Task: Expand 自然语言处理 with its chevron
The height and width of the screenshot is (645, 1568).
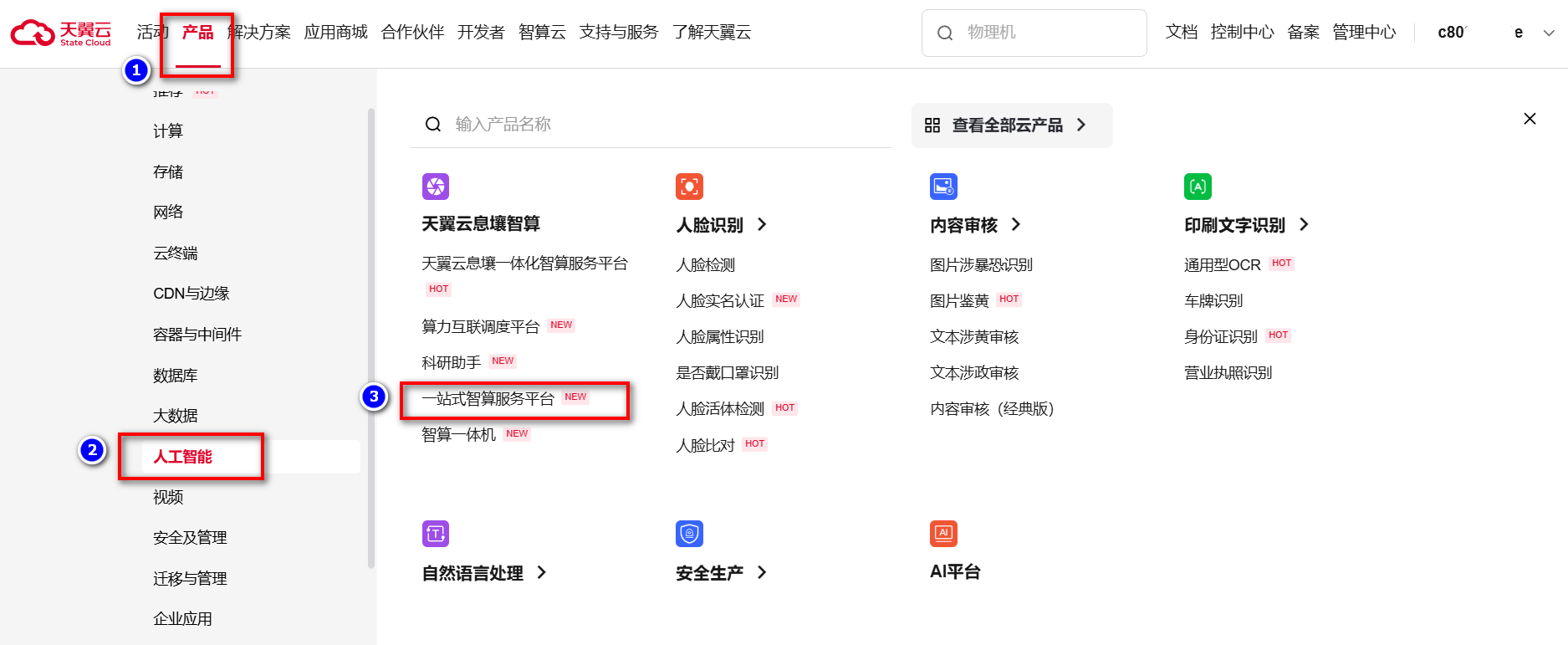Action: click(542, 572)
